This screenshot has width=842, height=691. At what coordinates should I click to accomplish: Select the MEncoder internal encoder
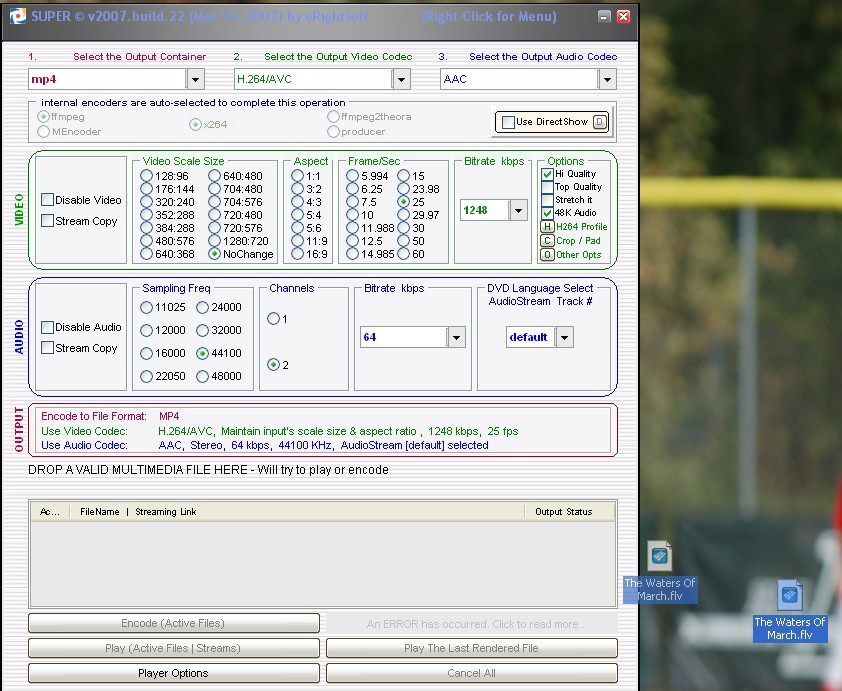point(43,132)
